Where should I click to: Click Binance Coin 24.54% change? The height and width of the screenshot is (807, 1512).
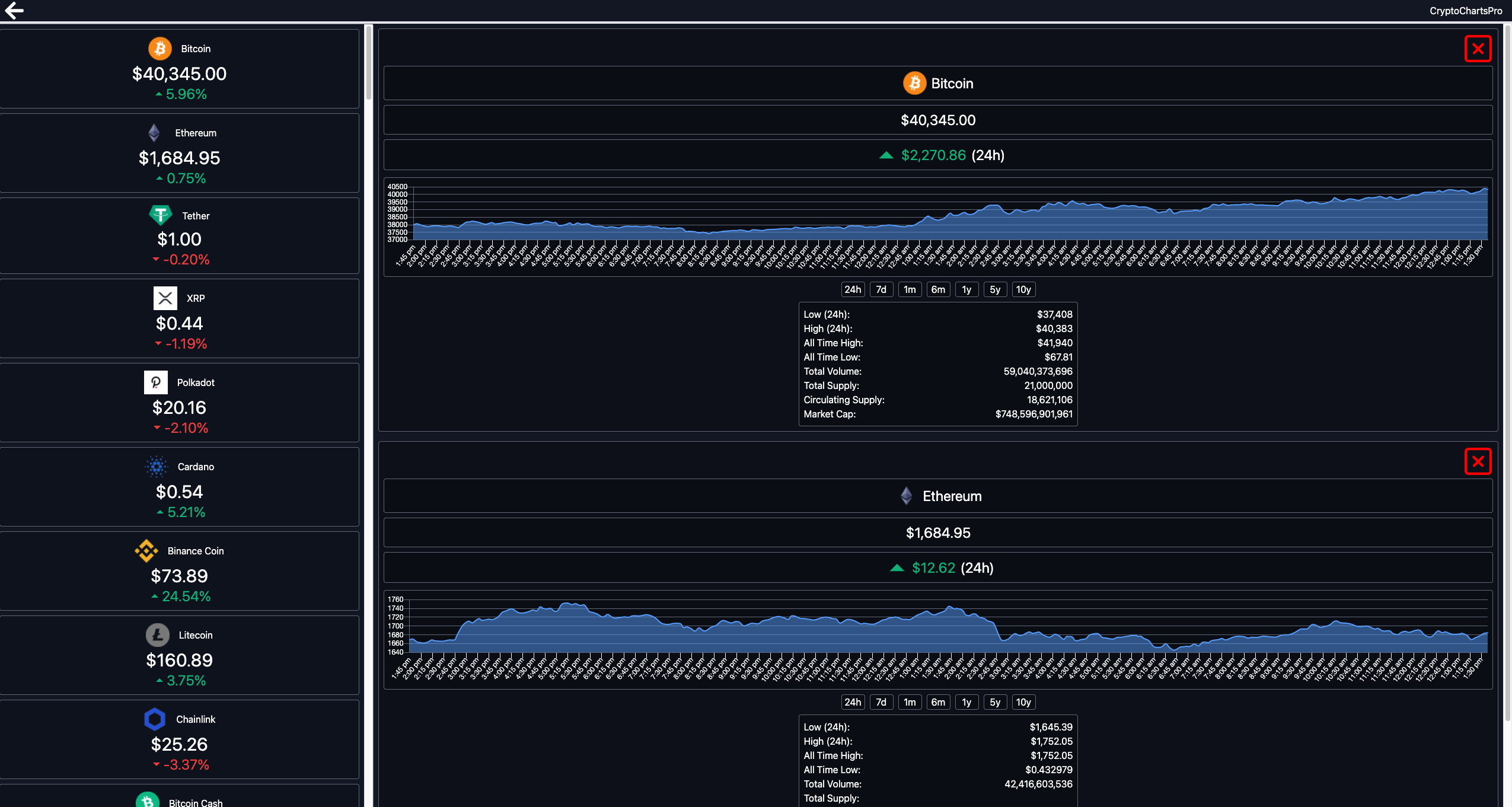coord(181,596)
